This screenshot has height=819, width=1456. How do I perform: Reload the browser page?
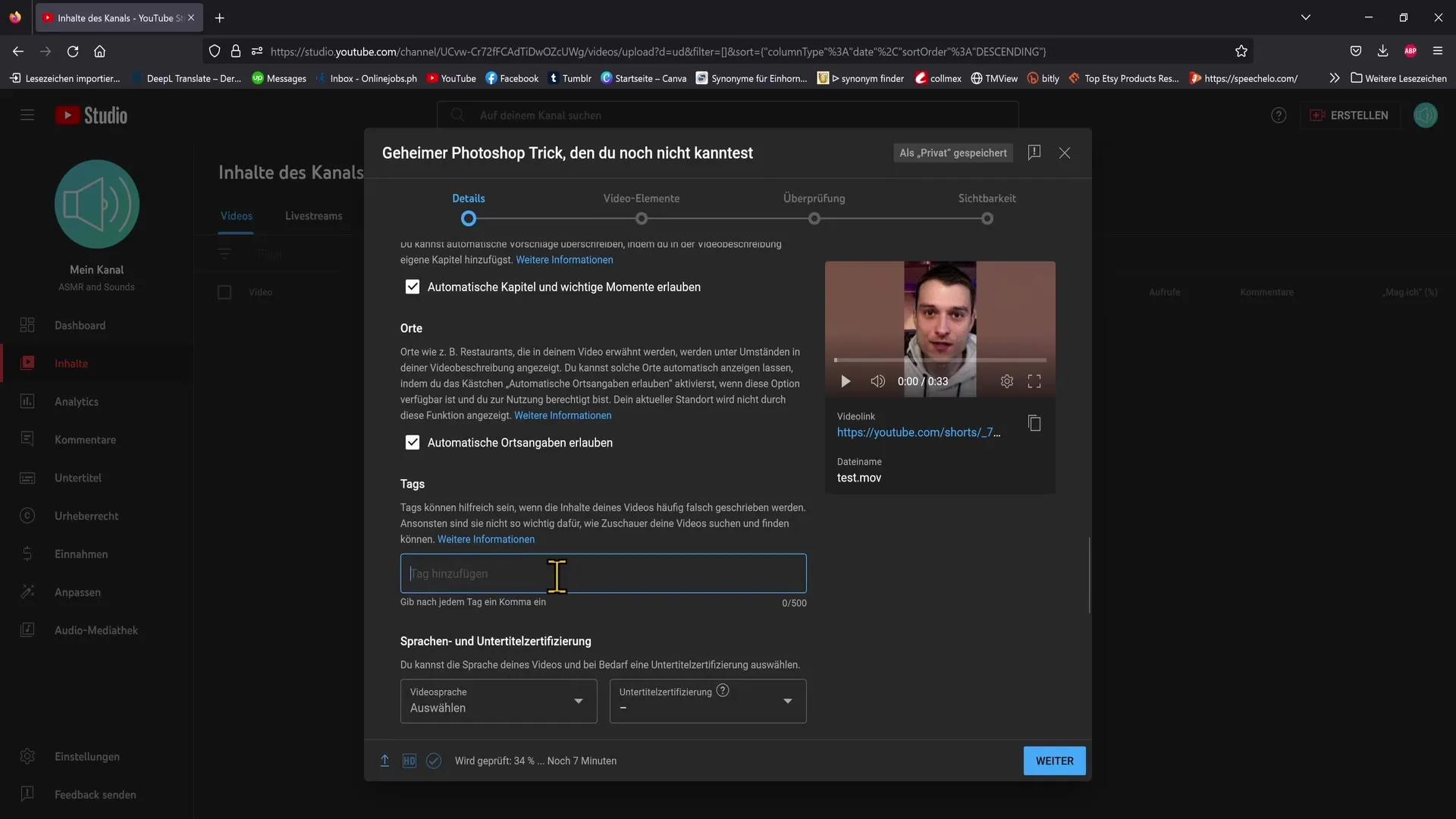[x=73, y=52]
